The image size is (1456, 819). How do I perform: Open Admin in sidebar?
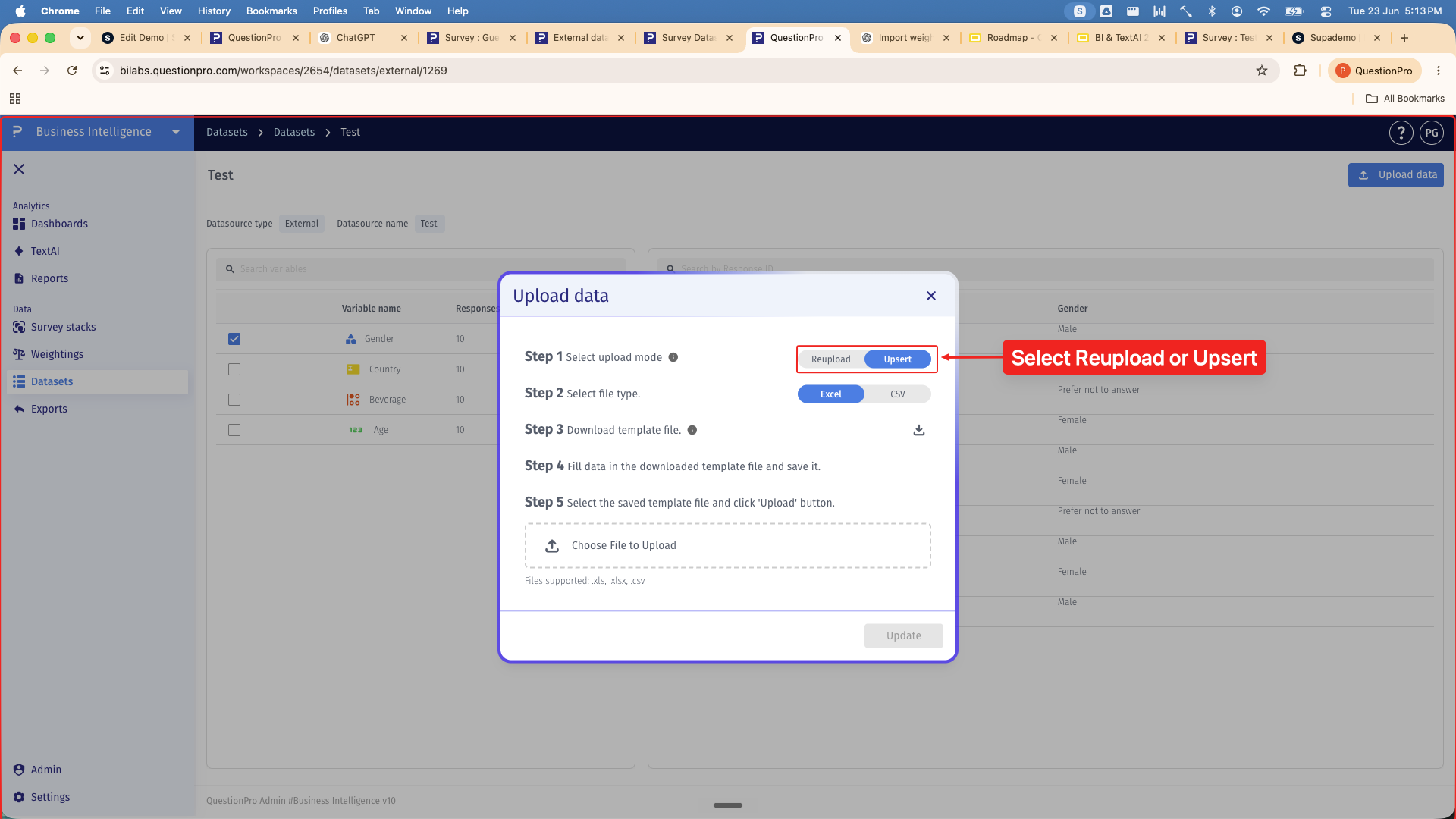coord(45,770)
